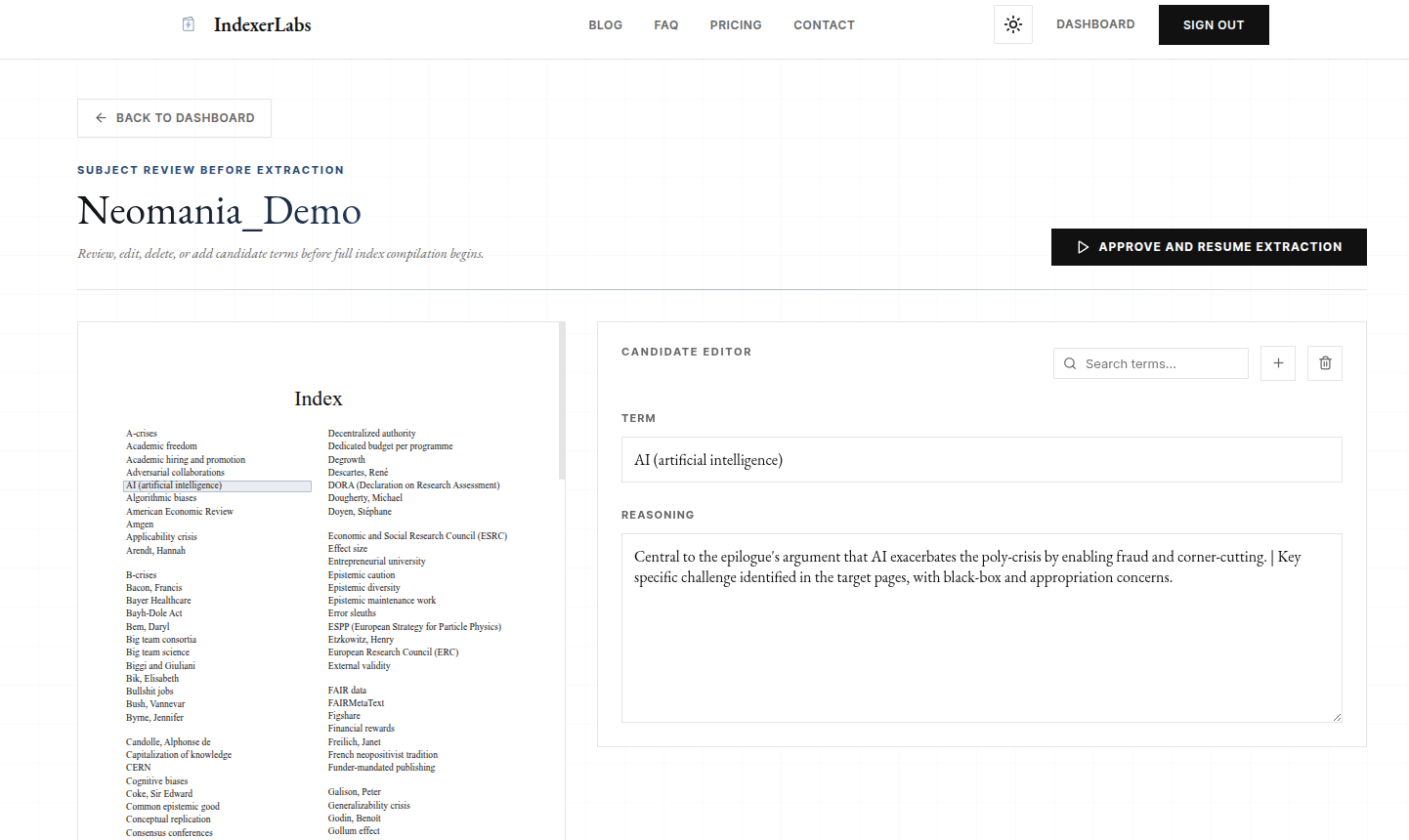
Task: Select 'Amgen' in the index
Action: click(x=140, y=525)
